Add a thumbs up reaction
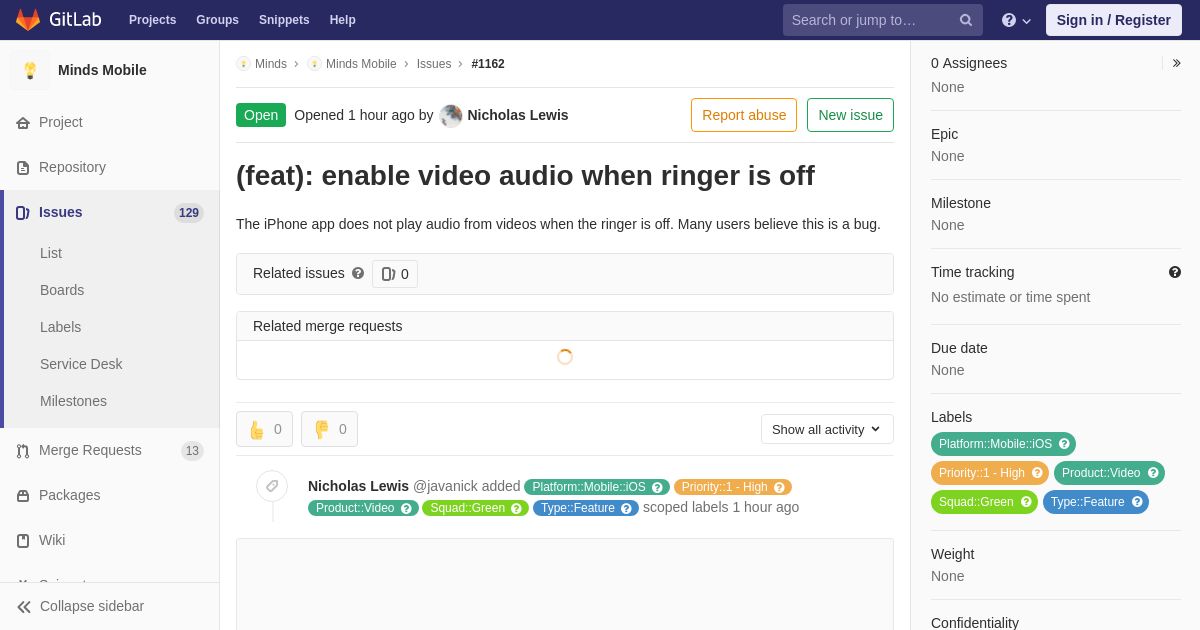This screenshot has width=1200, height=630. pyautogui.click(x=264, y=429)
